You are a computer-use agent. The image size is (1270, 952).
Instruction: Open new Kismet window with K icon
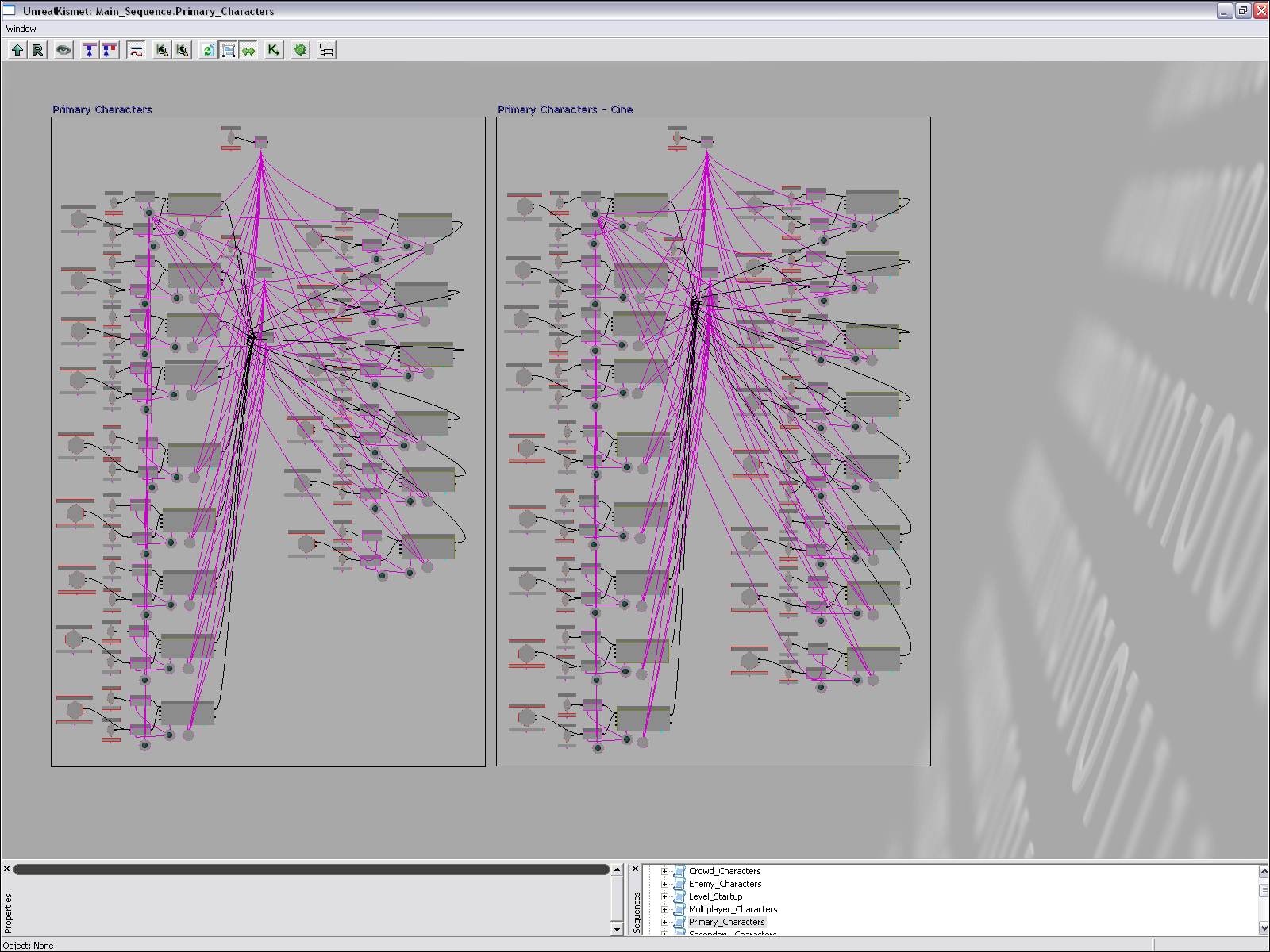[274, 50]
